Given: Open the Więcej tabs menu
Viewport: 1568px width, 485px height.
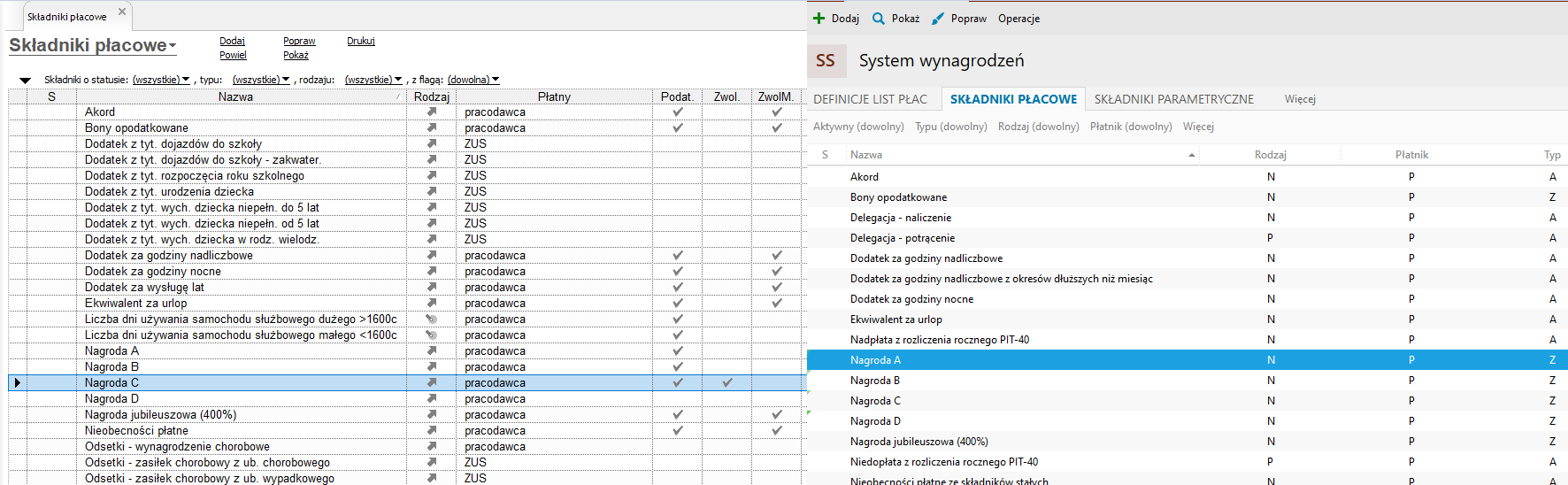Looking at the screenshot, I should pyautogui.click(x=1300, y=99).
